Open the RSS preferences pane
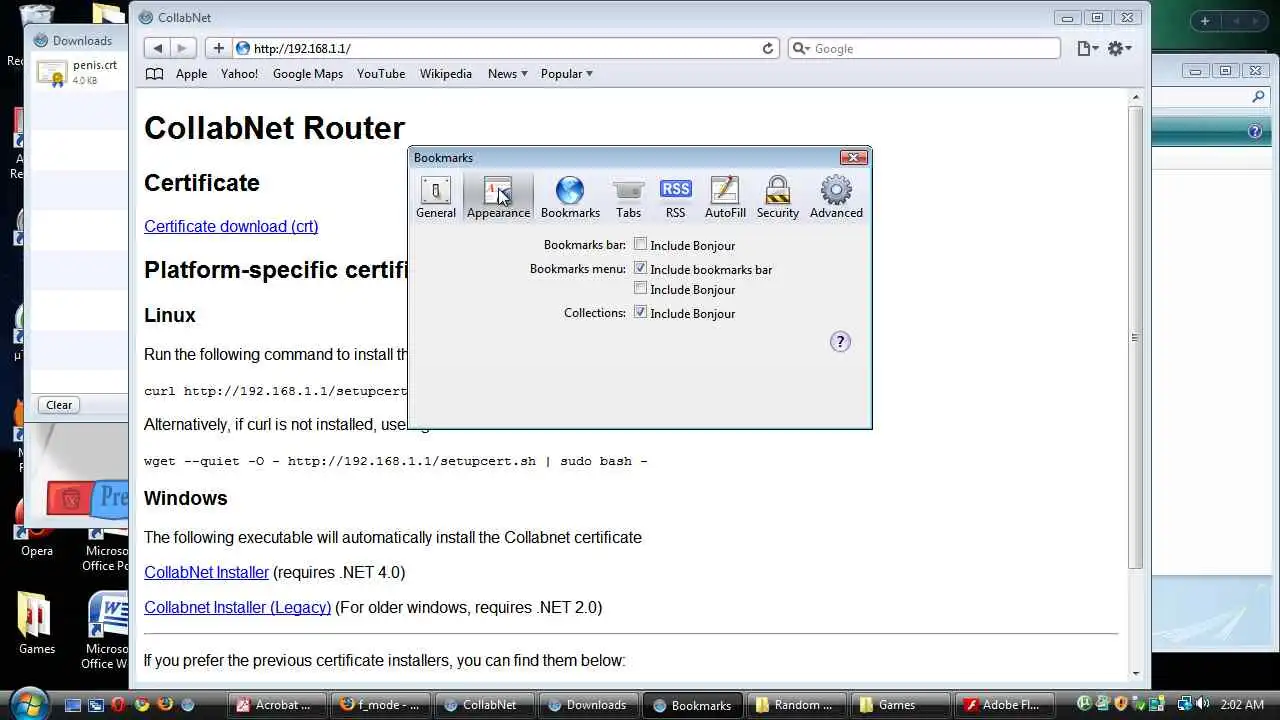This screenshot has width=1280, height=720. point(675,197)
